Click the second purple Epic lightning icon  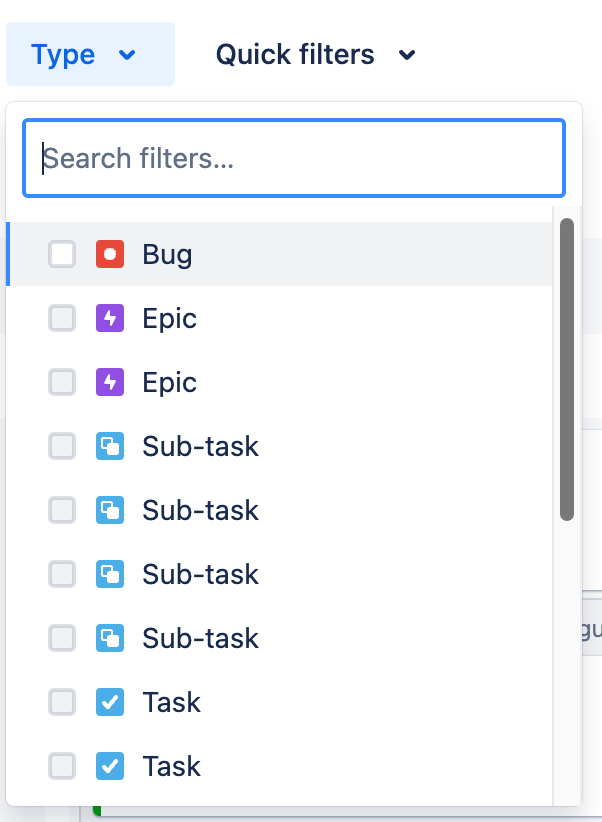[110, 382]
